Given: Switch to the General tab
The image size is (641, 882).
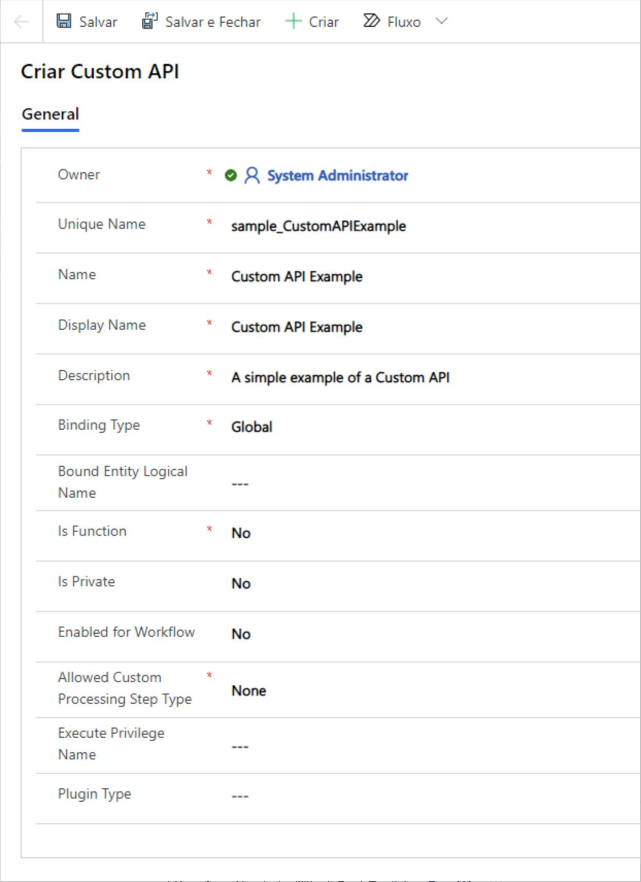Looking at the screenshot, I should click(x=50, y=114).
